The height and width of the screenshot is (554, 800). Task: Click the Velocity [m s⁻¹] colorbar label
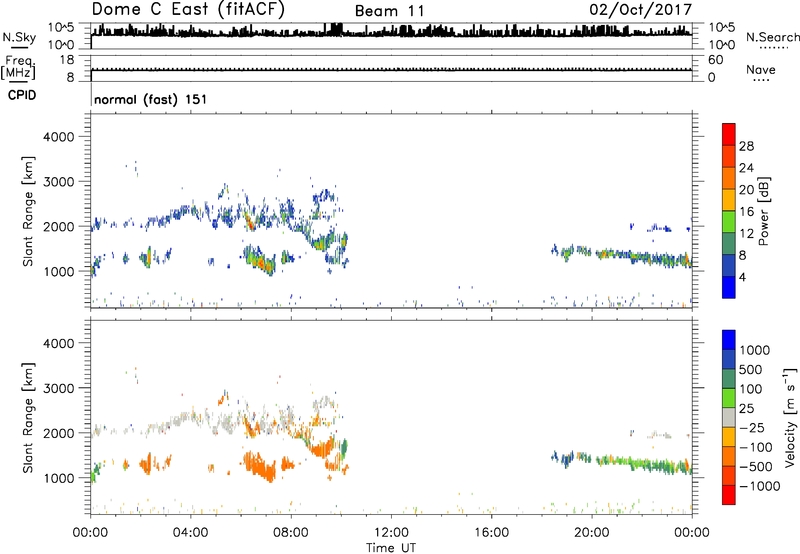coord(790,417)
